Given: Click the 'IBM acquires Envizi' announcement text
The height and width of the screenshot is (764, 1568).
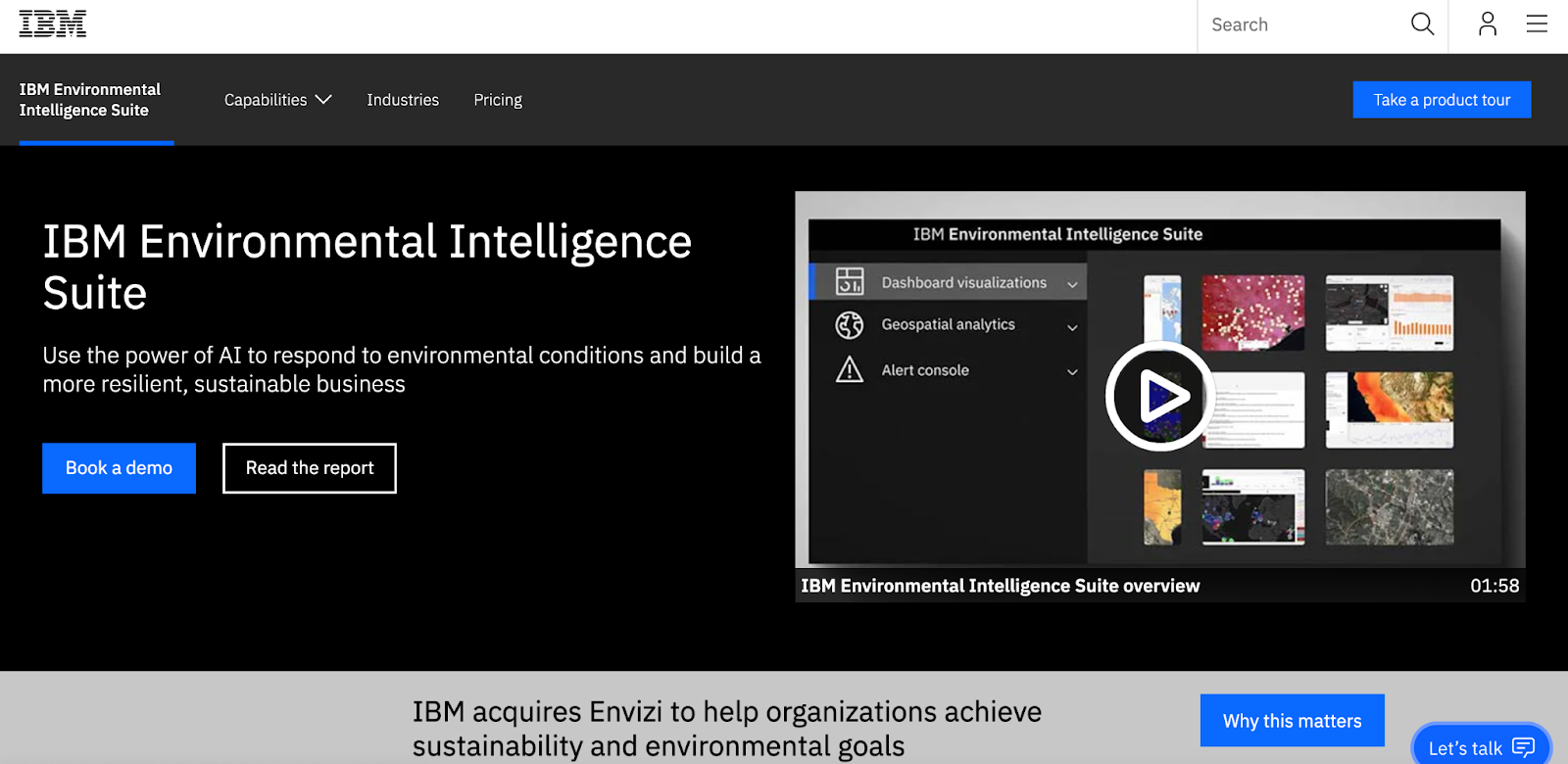Looking at the screenshot, I should point(727,729).
